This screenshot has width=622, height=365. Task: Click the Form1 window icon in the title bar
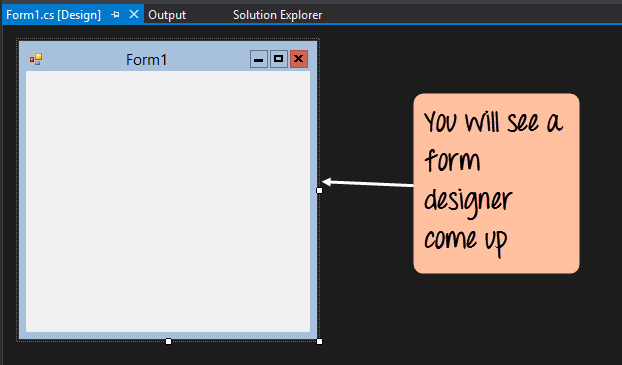pos(36,59)
